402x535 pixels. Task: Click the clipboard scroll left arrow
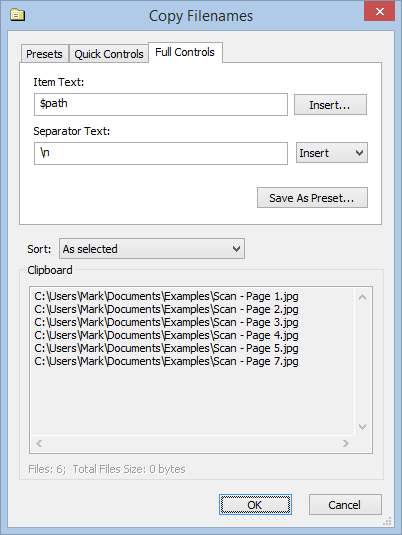(x=39, y=444)
